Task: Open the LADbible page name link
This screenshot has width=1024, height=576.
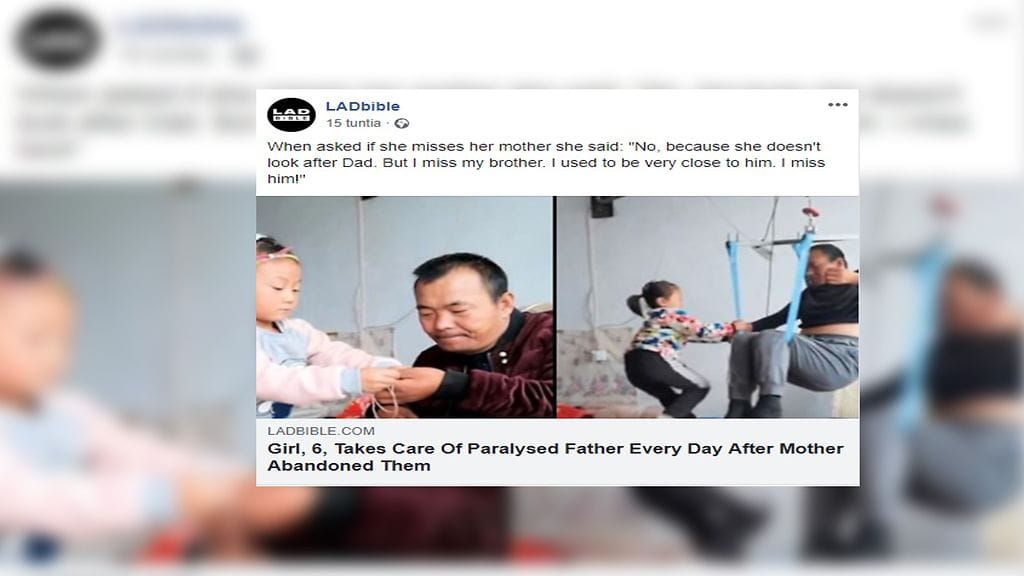Action: point(362,106)
